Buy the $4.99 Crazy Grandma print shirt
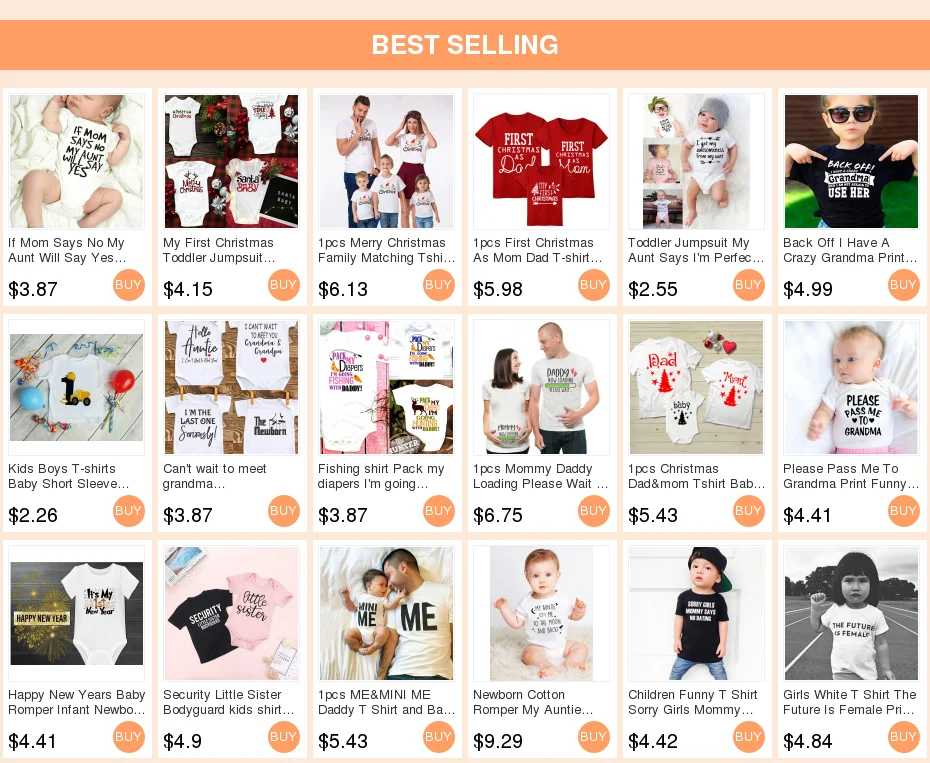930x763 pixels. coord(903,285)
